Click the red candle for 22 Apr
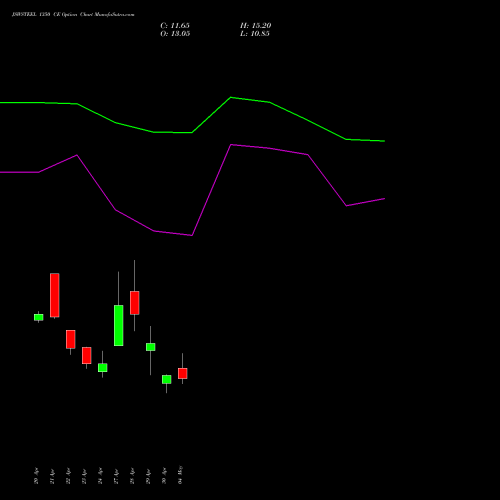The image size is (500, 500). click(x=71, y=339)
